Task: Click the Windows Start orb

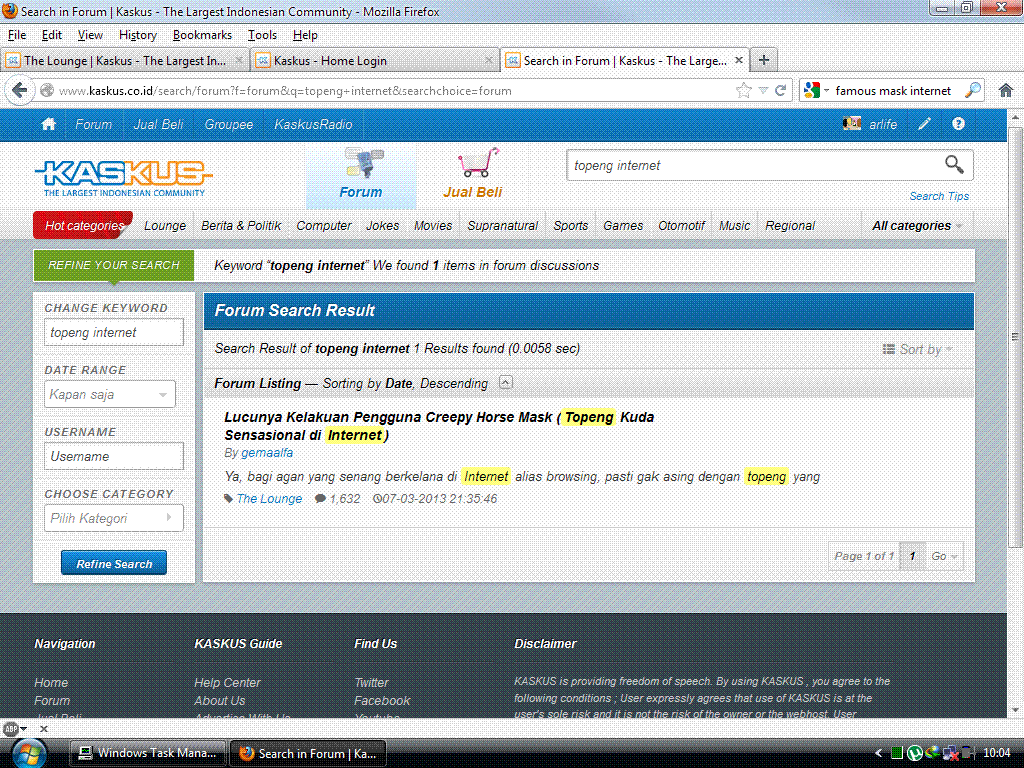Action: [29, 753]
